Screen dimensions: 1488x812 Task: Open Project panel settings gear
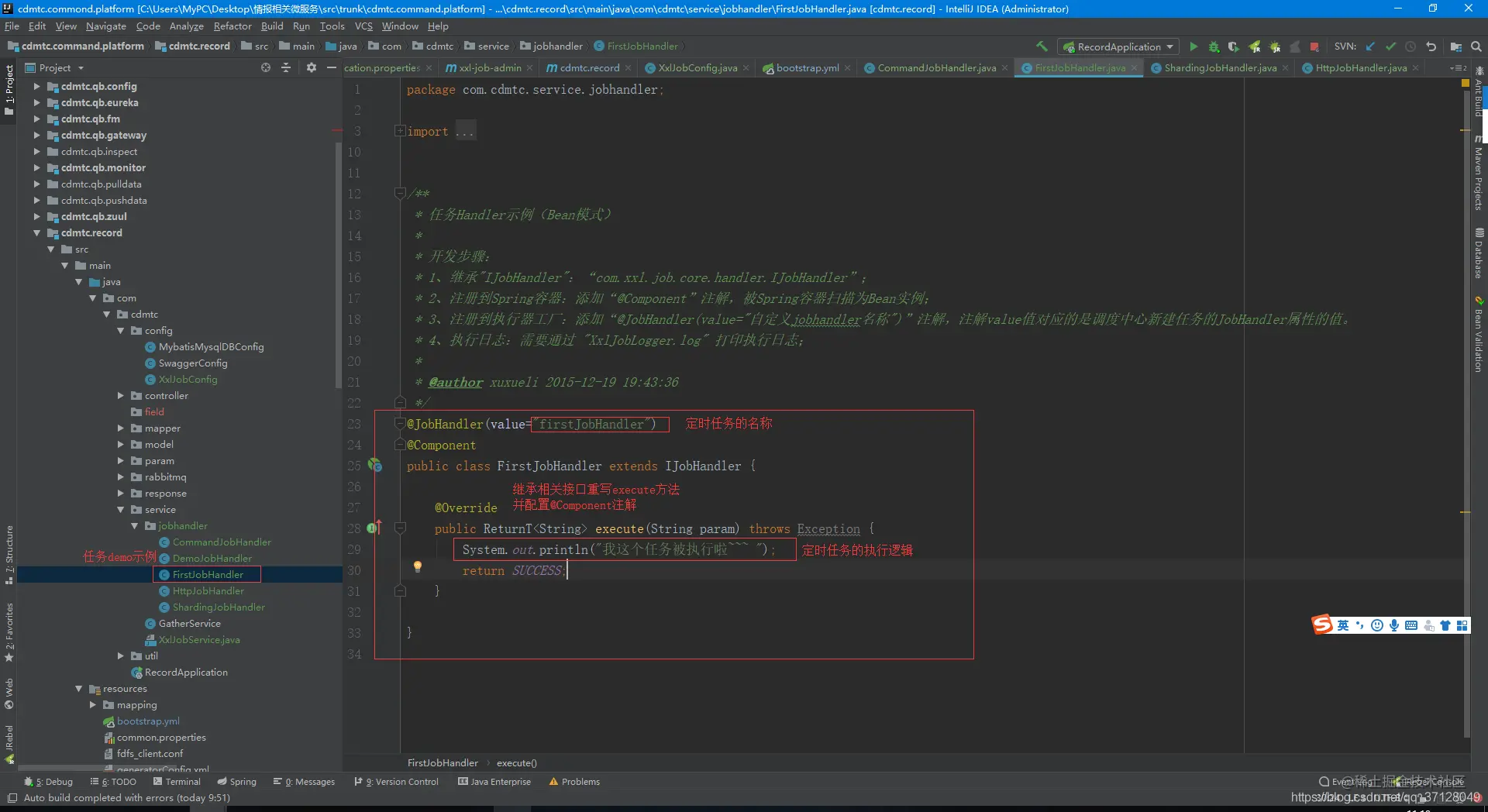312,67
